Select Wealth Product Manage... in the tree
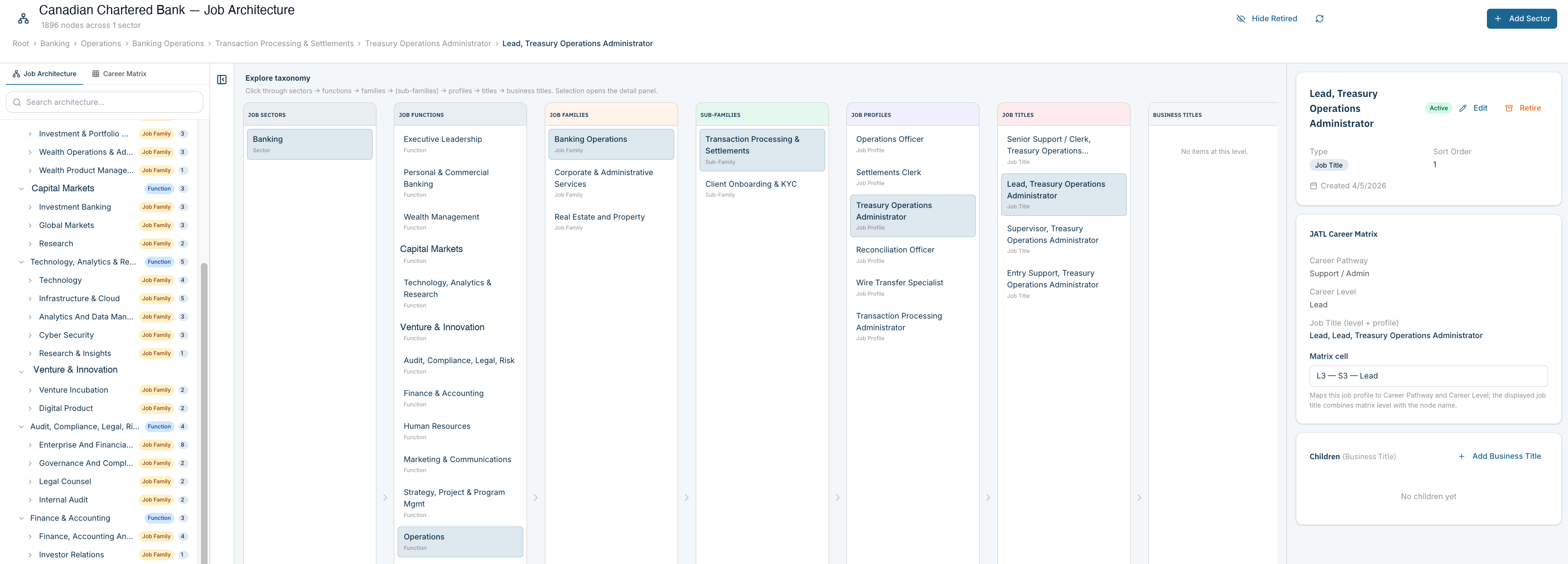This screenshot has height=564, width=1568. (x=86, y=171)
